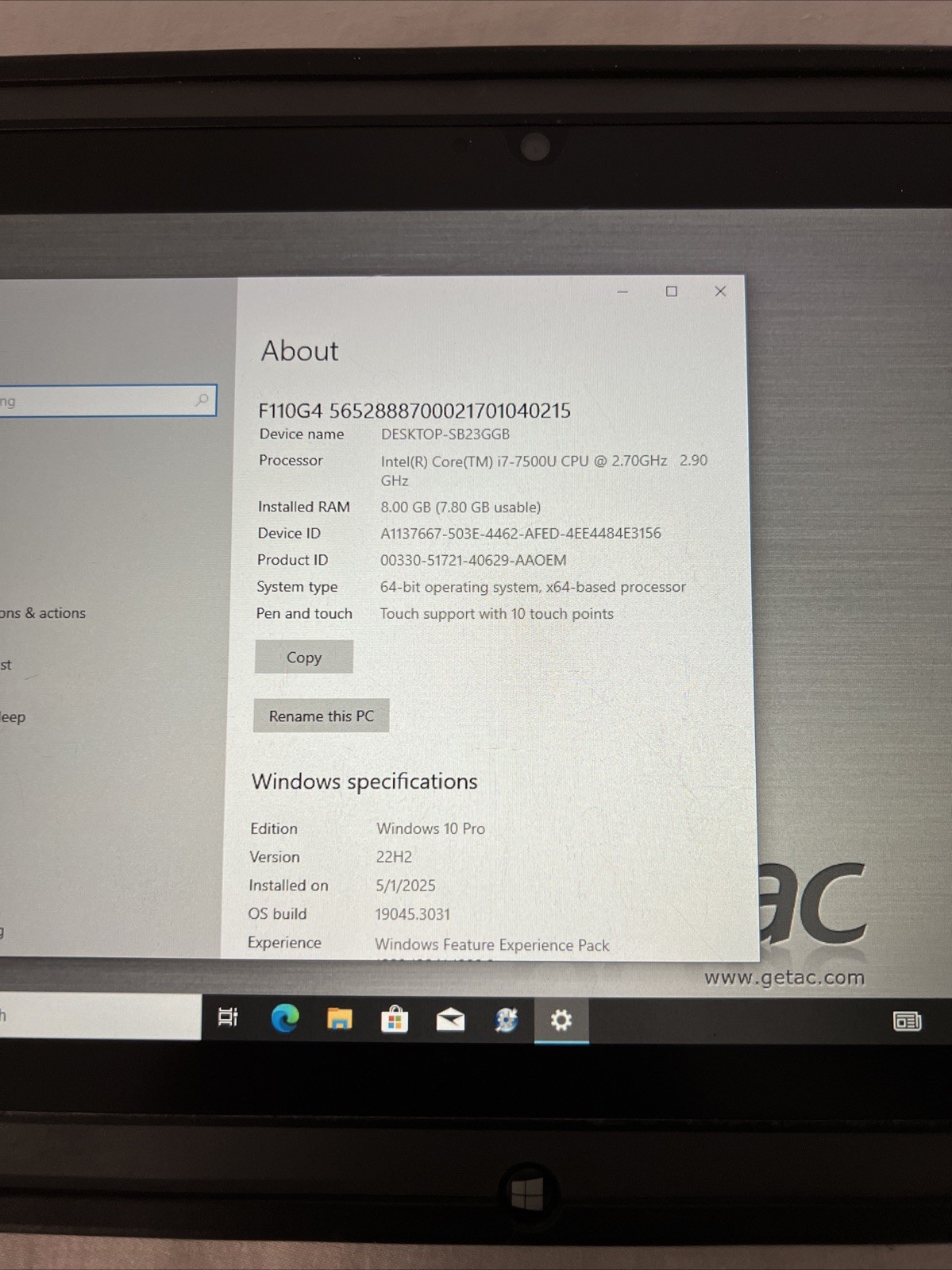Click the Windows Feature Experience Pack text
The width and height of the screenshot is (952, 1270).
492,944
